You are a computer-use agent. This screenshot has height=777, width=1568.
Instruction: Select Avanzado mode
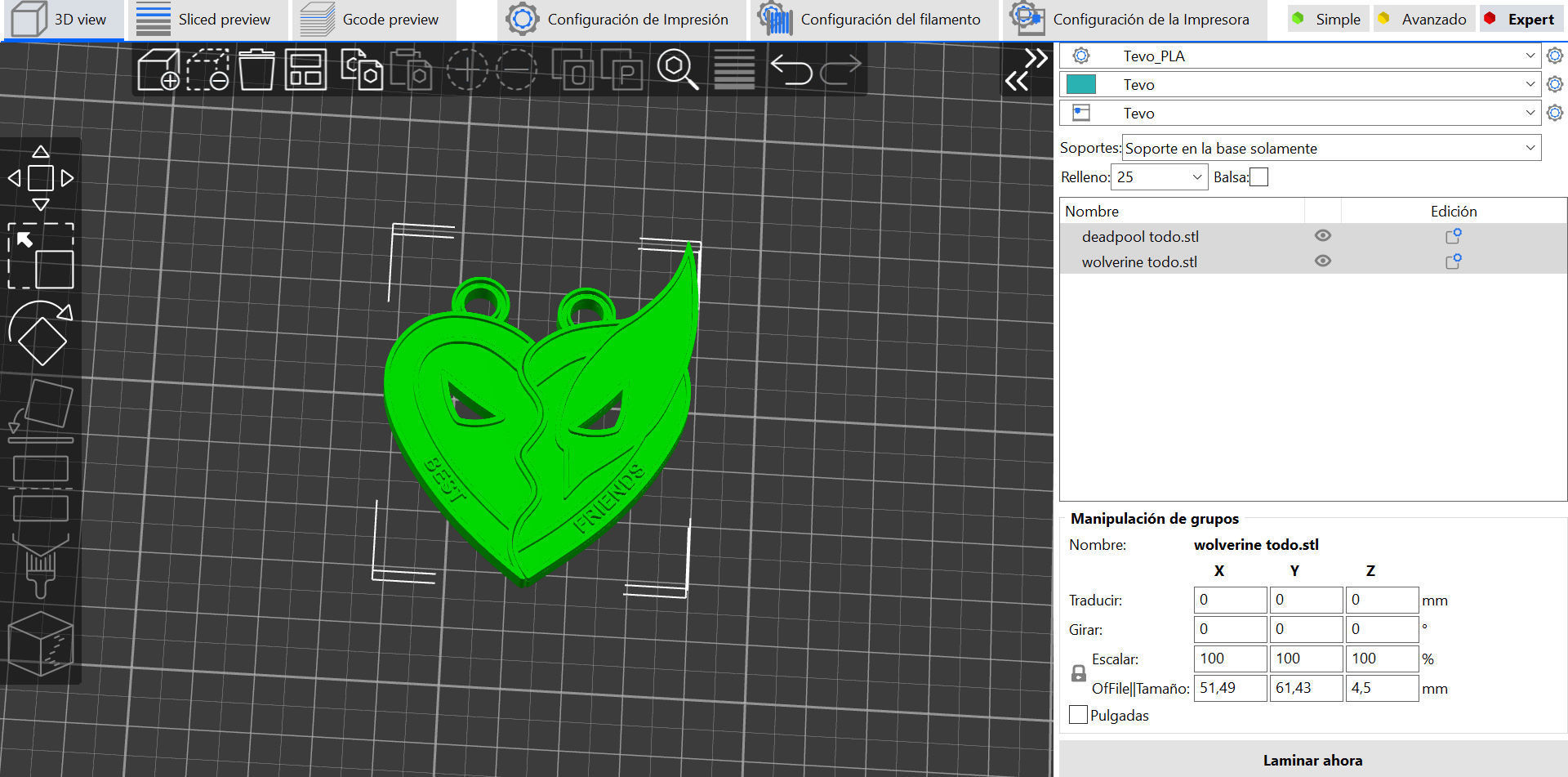click(1423, 19)
